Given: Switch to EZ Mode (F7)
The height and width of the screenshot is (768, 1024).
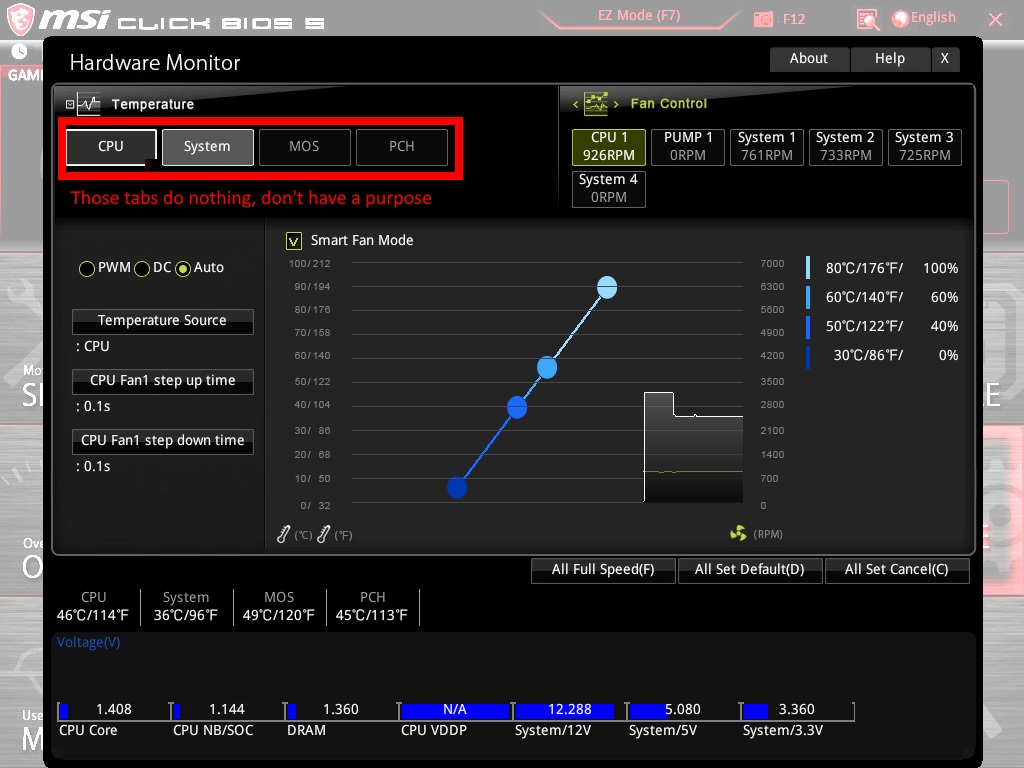Looking at the screenshot, I should (x=639, y=16).
